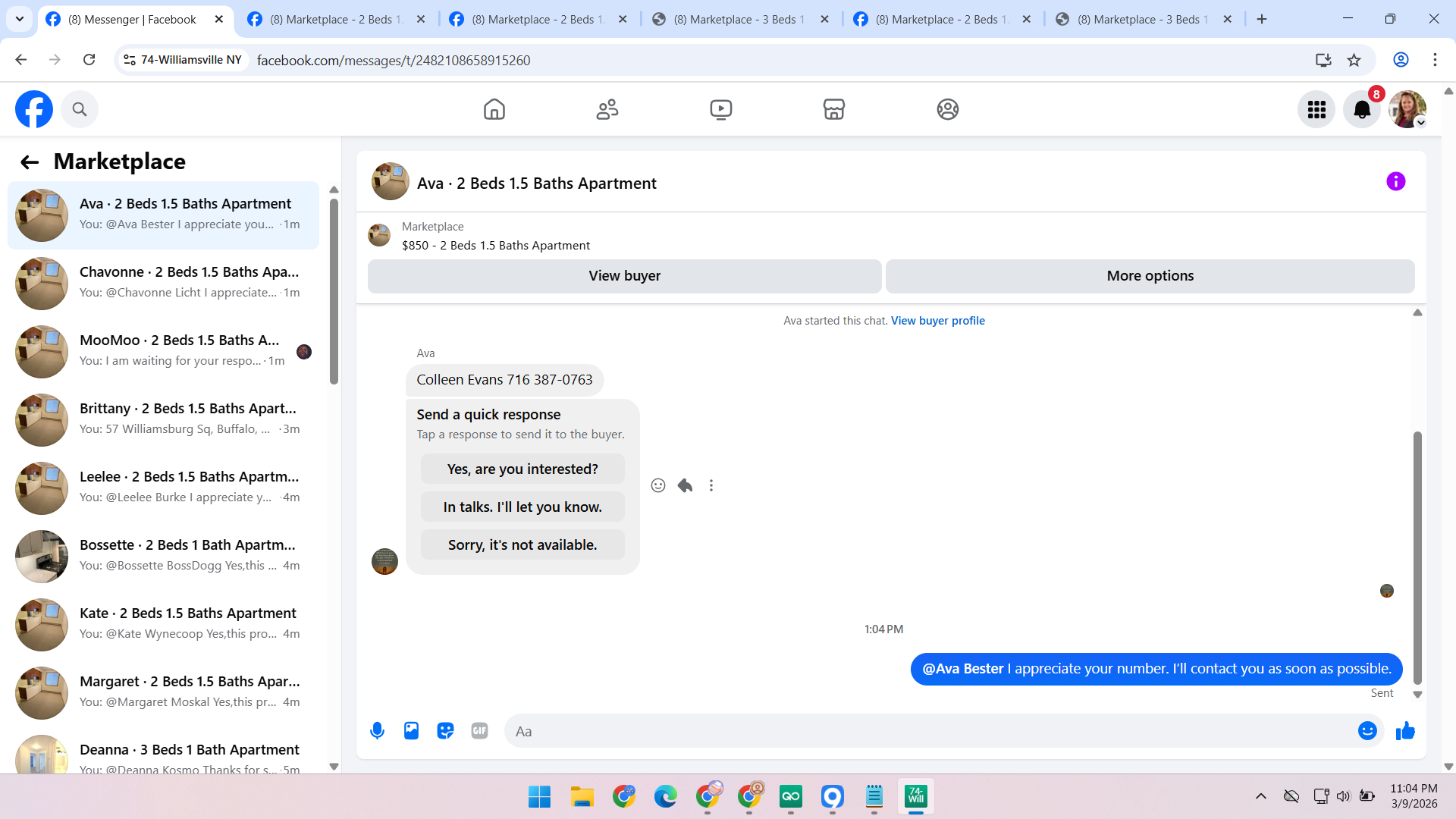
Task: Send a thumbs up like
Action: pyautogui.click(x=1405, y=731)
